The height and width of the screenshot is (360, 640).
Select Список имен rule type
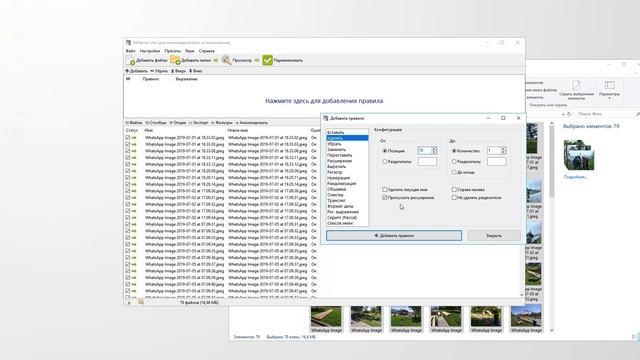pos(347,223)
